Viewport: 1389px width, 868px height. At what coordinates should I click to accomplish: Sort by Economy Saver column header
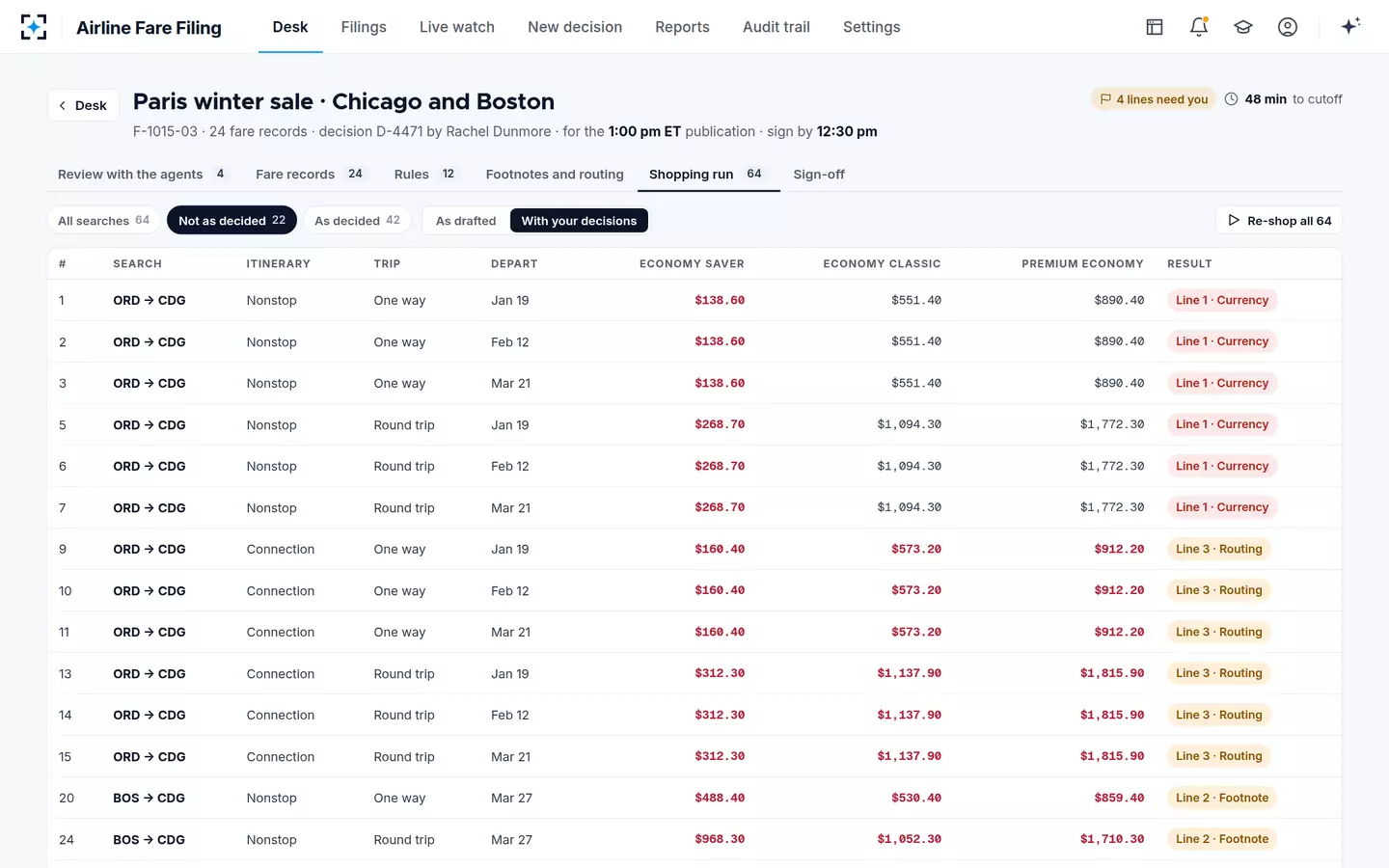692,263
